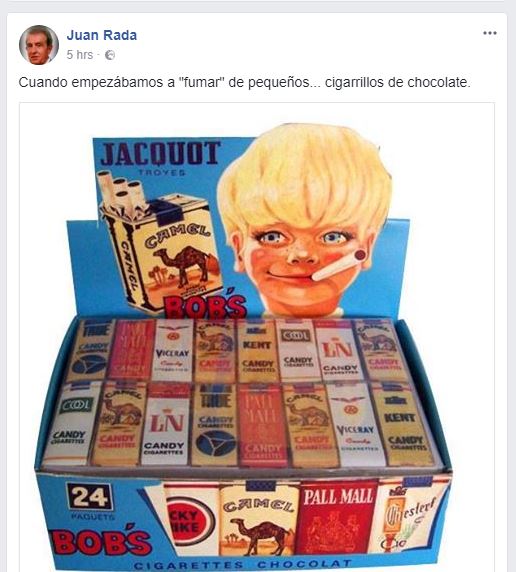Select the post caption about cigarrillos de chocolate
Screen dimensions: 516x572
pos(244,82)
